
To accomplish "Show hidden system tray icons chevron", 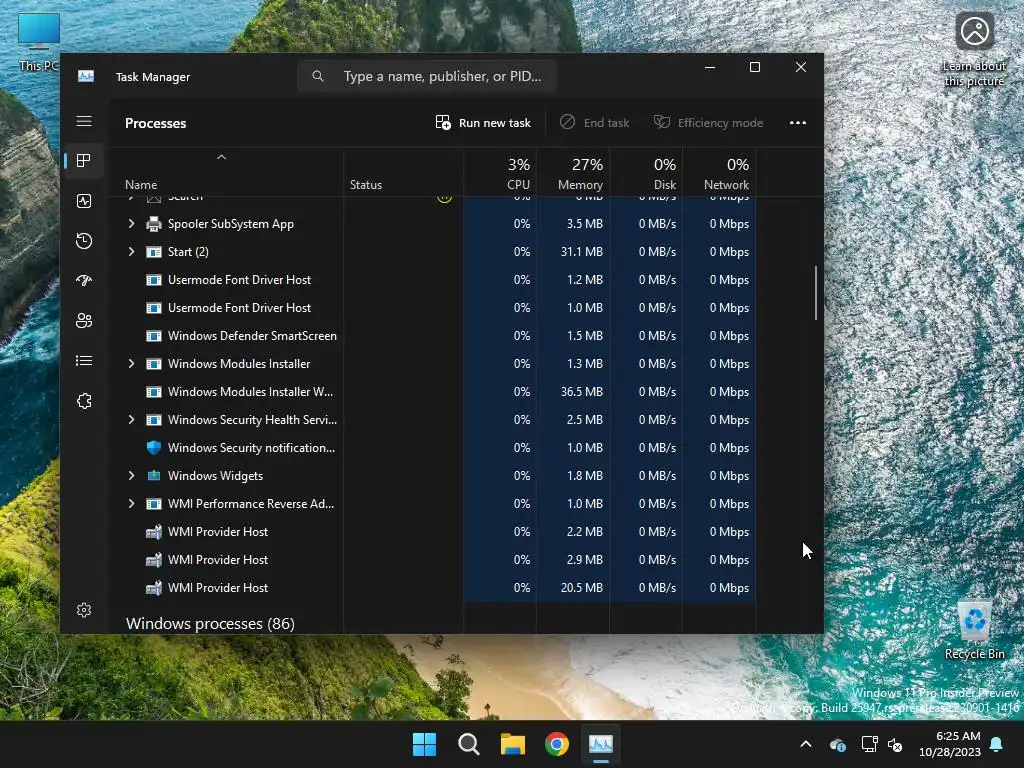I will pyautogui.click(x=806, y=744).
